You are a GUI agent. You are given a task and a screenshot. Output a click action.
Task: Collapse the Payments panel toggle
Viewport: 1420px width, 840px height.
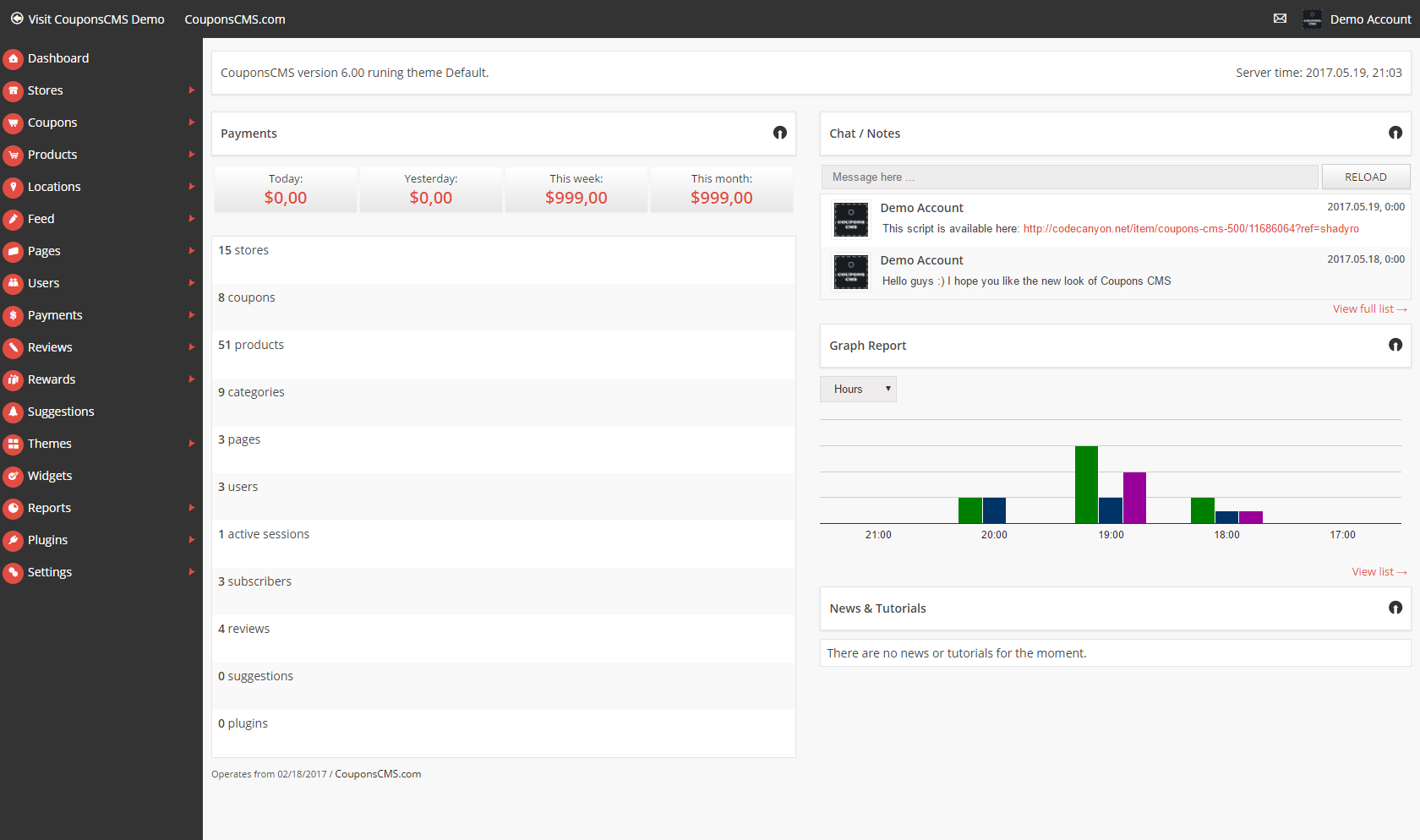779,133
